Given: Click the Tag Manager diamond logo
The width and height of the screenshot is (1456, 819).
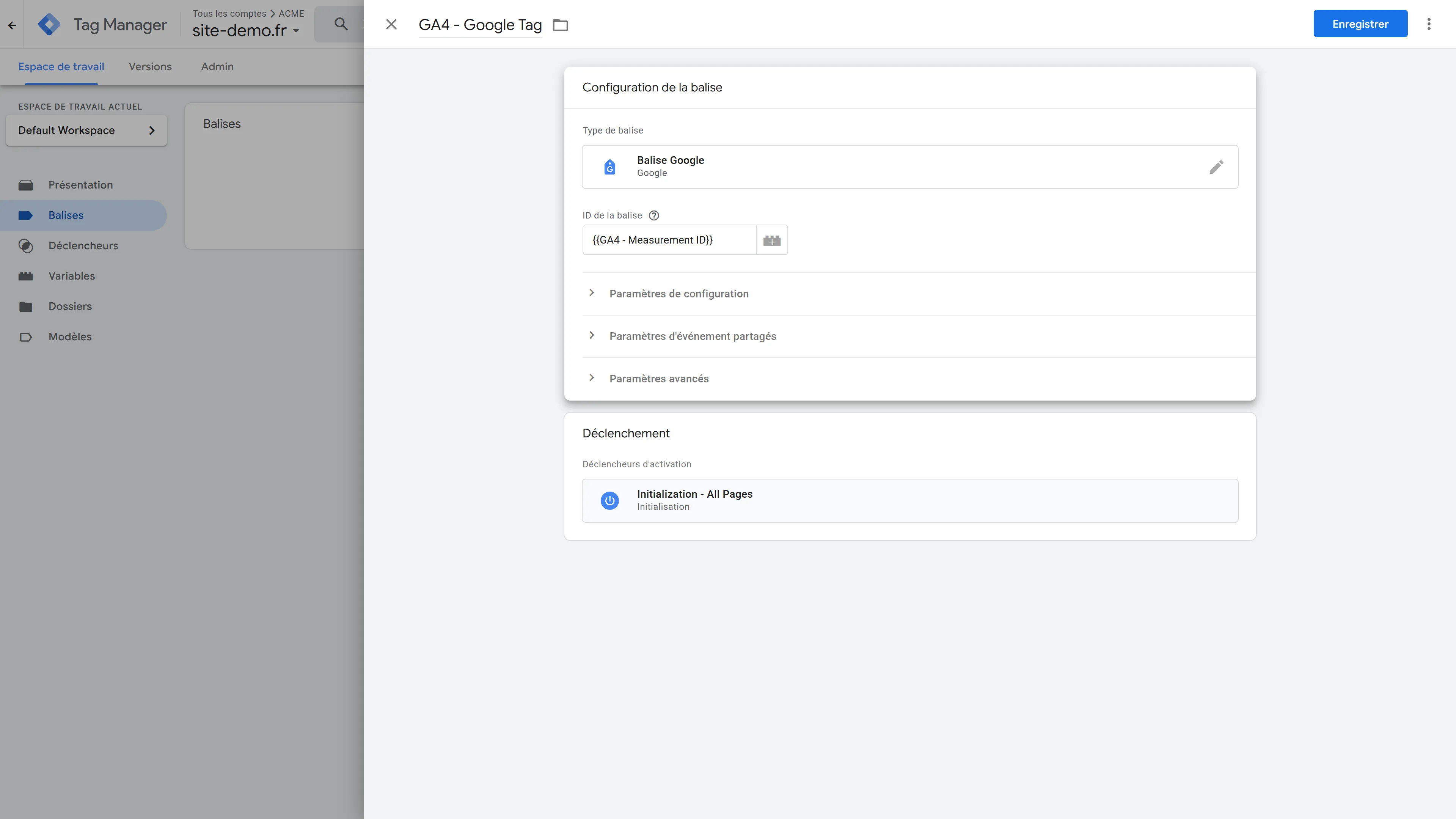Looking at the screenshot, I should coord(49,25).
